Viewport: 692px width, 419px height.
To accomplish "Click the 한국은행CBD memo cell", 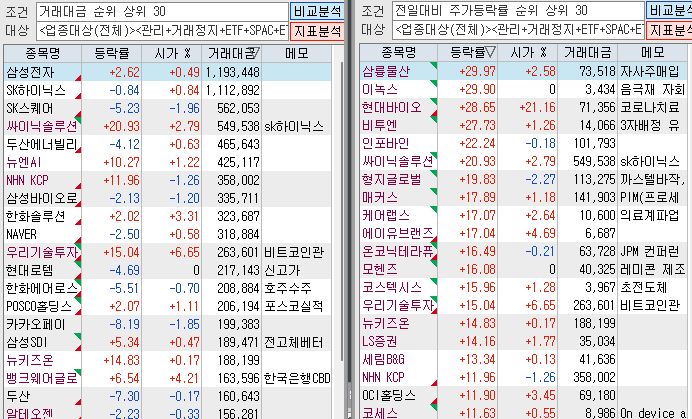I will point(297,378).
